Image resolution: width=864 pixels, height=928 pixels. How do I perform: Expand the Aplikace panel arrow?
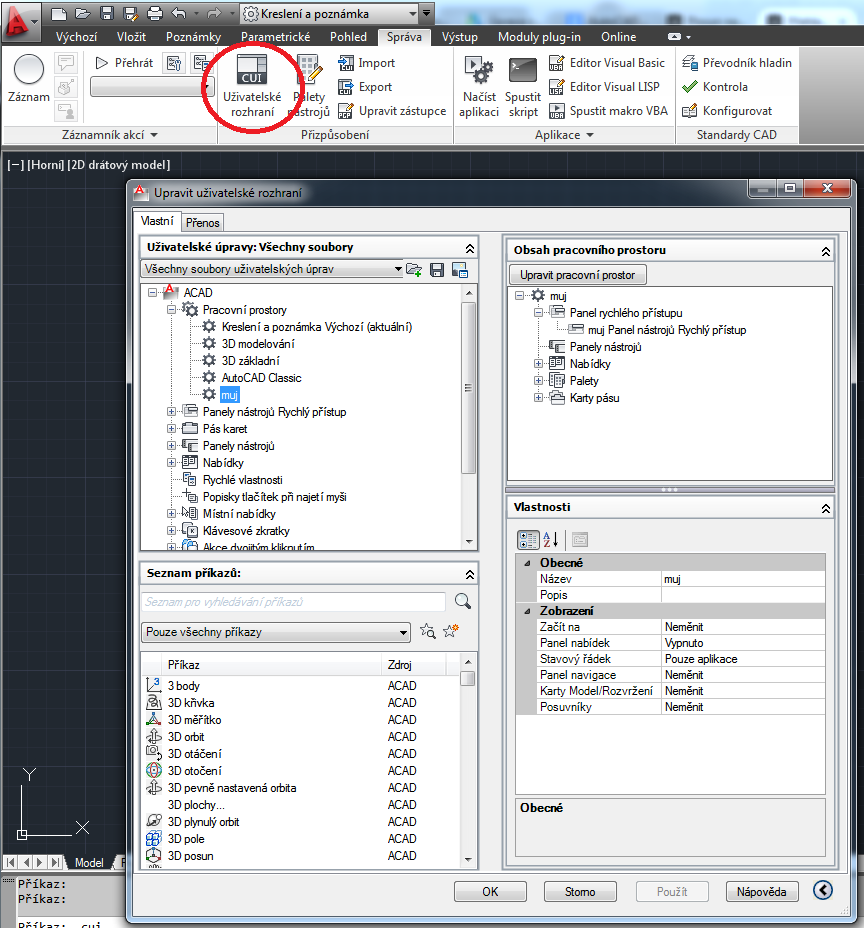click(589, 135)
